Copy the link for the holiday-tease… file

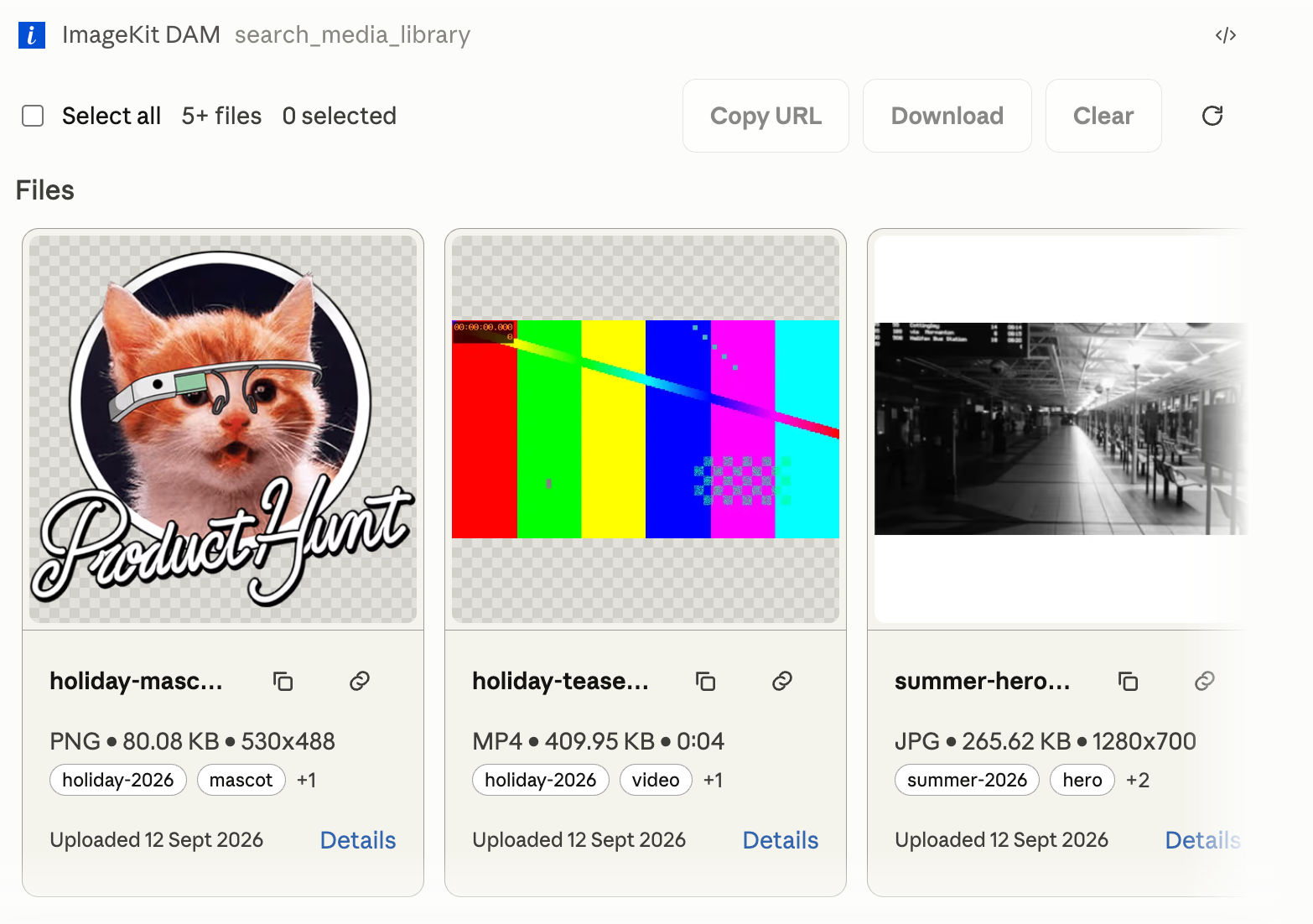tap(782, 681)
